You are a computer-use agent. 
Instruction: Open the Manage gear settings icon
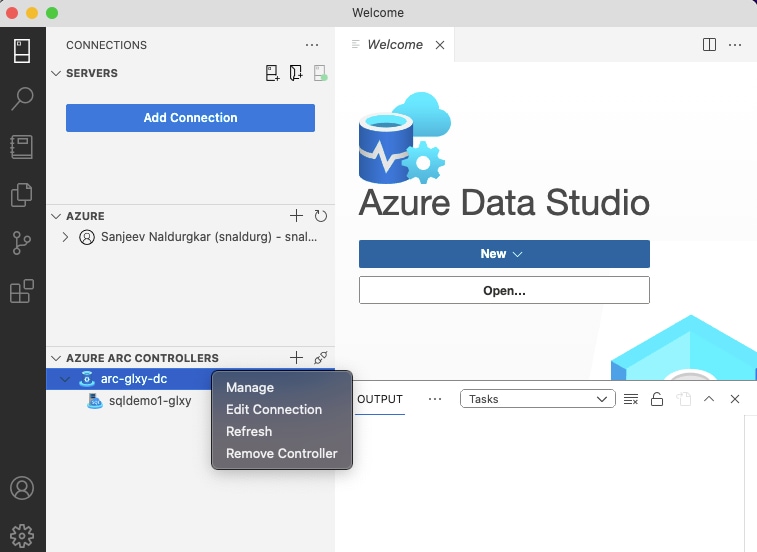pyautogui.click(x=22, y=536)
